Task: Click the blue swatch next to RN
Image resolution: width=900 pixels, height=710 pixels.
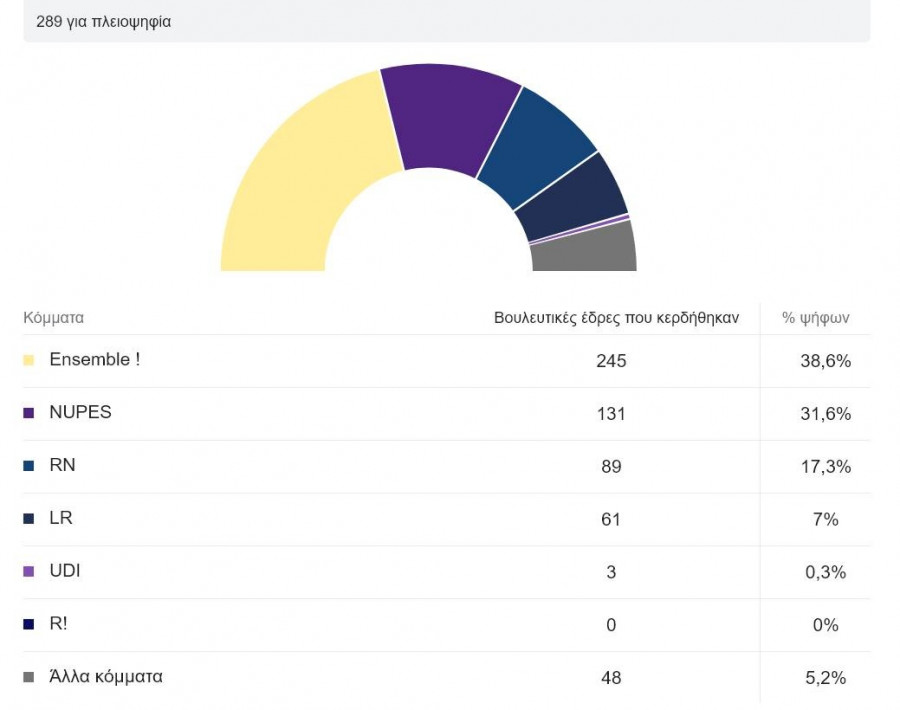Action: (29, 466)
